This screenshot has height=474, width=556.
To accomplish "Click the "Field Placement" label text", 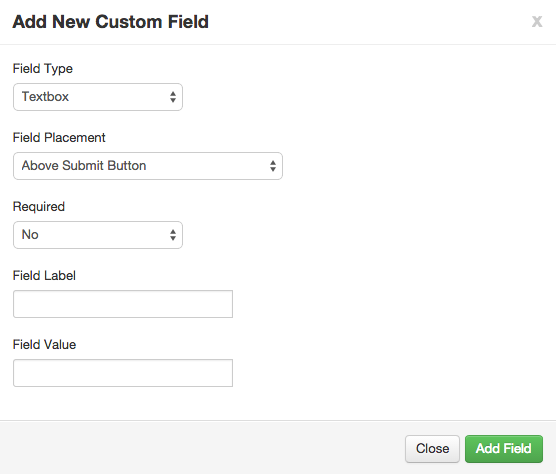I will (x=59, y=138).
